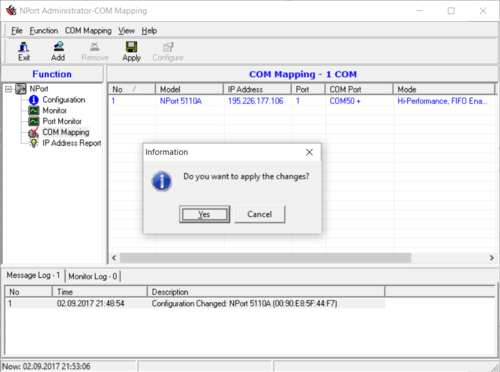Click the Add toolbar icon
This screenshot has width=500, height=372.
58,47
